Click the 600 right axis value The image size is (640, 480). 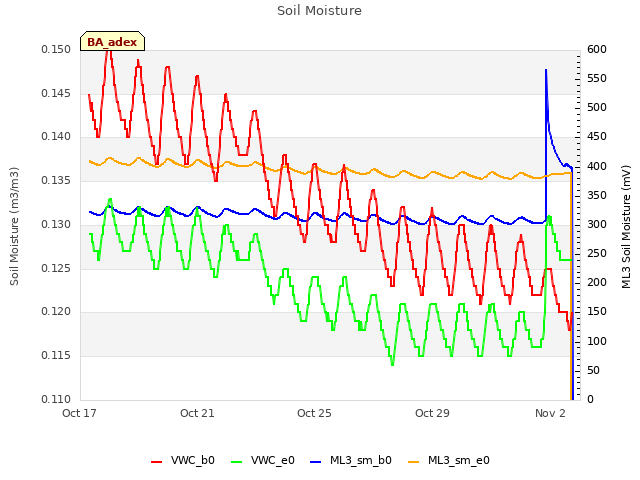[597, 49]
